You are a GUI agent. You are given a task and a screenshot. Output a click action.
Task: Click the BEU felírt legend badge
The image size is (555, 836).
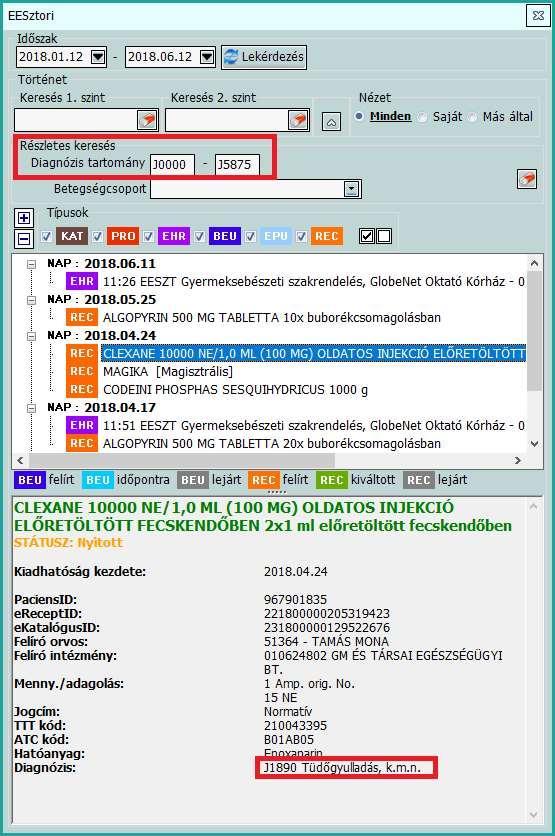click(30, 480)
